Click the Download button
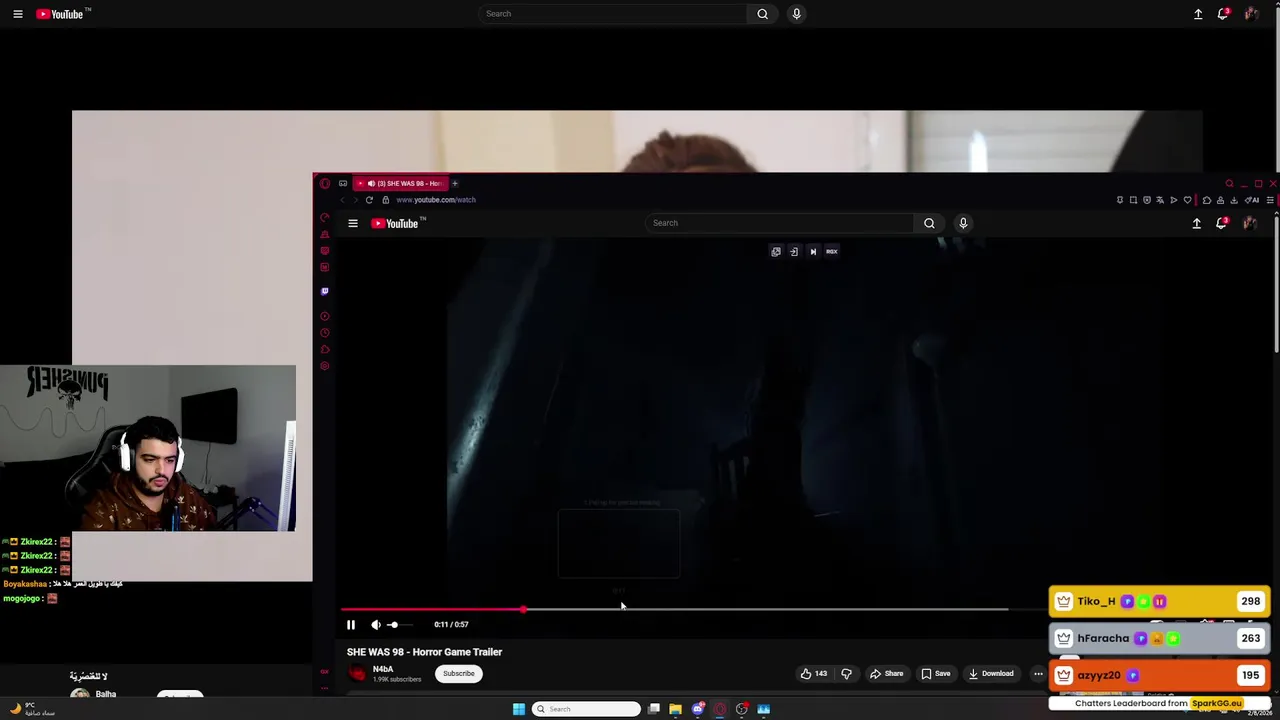 tap(991, 674)
